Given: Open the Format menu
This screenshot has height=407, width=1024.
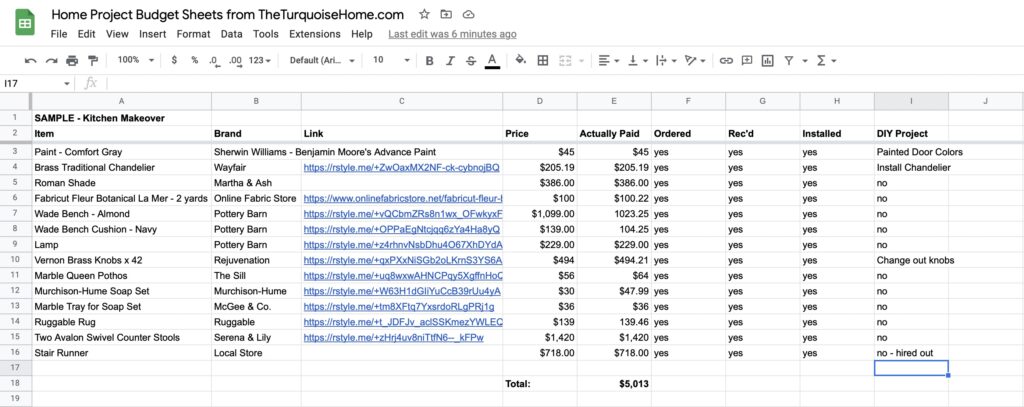Looking at the screenshot, I should (x=193, y=34).
